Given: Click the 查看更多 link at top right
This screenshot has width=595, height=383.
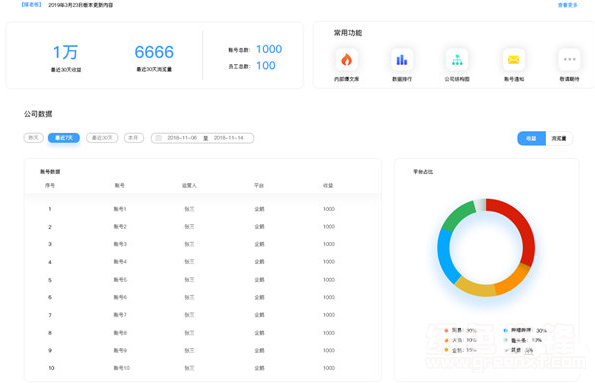Looking at the screenshot, I should (568, 5).
